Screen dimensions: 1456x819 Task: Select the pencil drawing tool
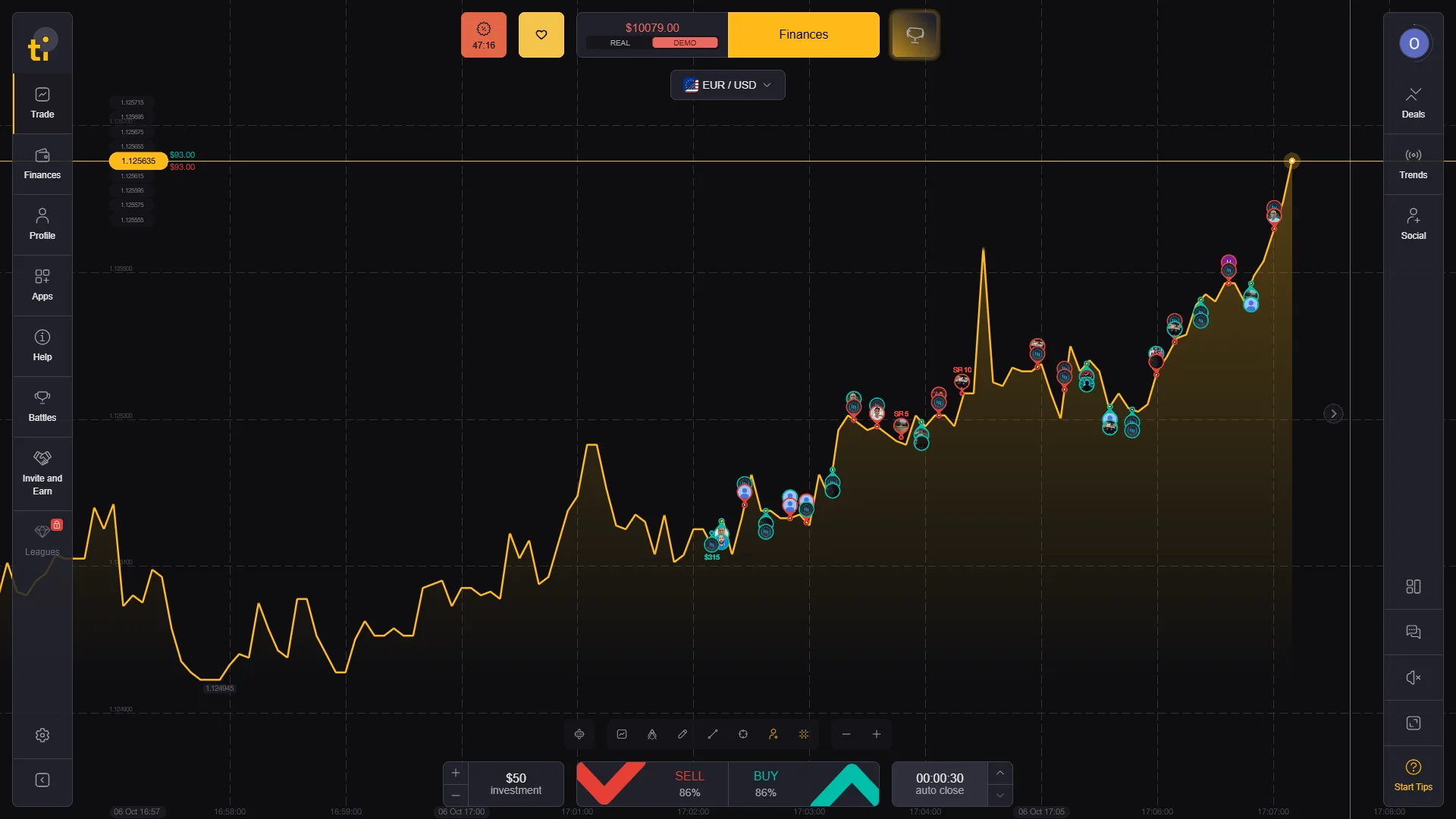click(682, 734)
